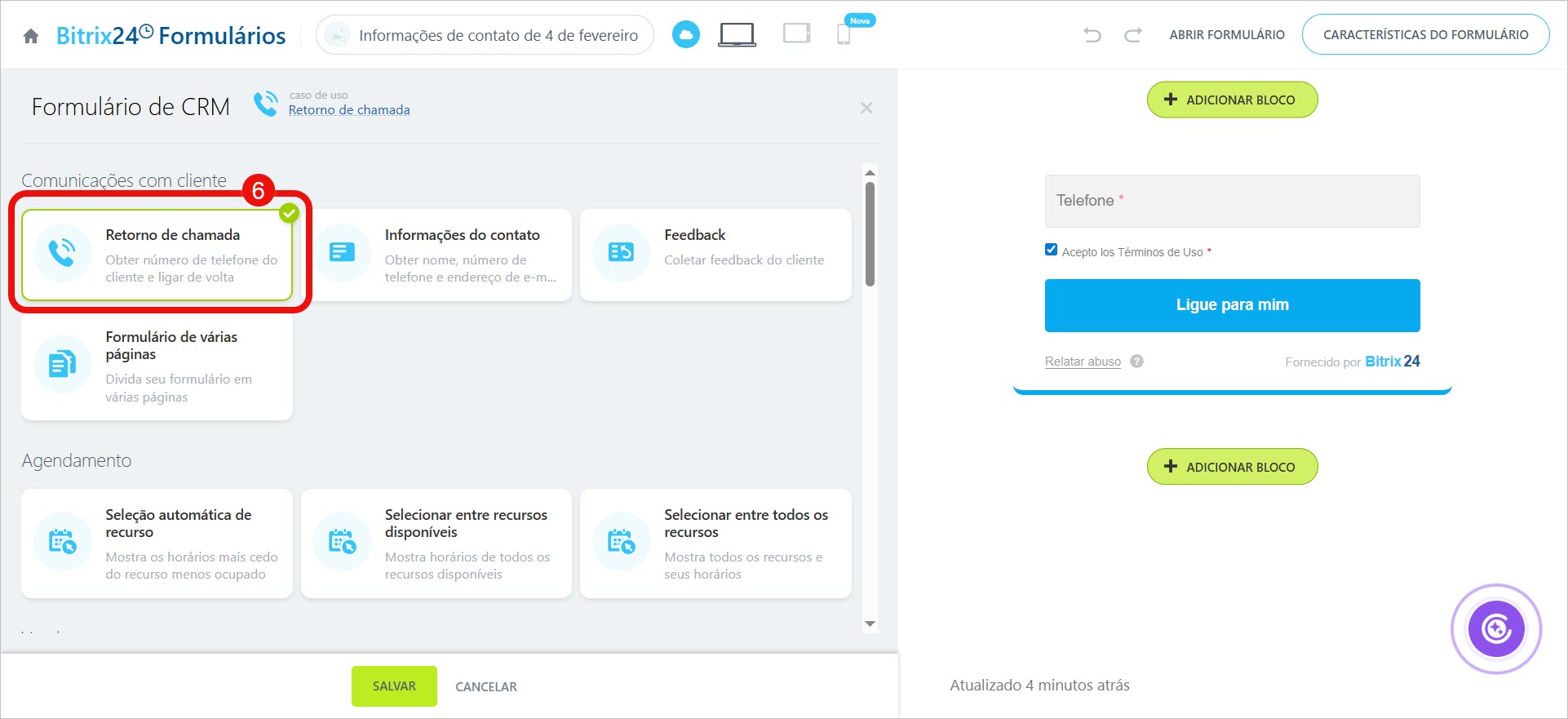Open the Retorno de chamada link

[x=349, y=110]
